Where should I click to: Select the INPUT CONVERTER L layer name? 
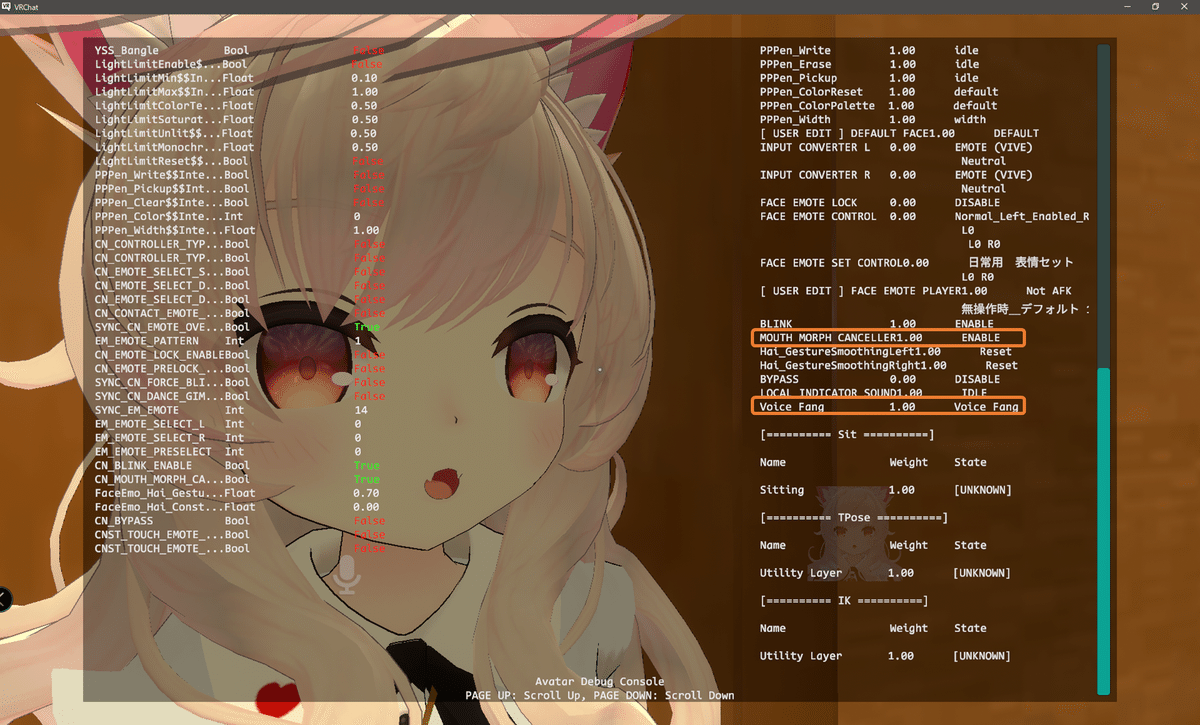[815, 147]
